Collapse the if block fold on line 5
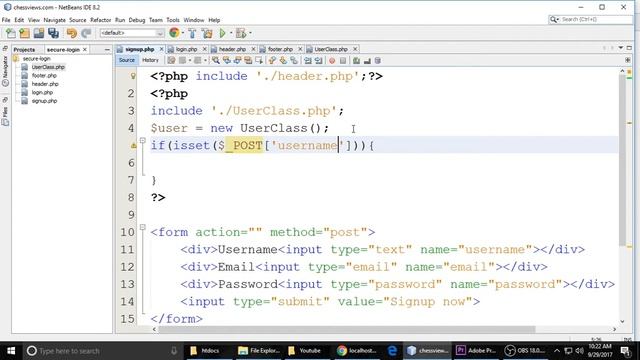 142,140
